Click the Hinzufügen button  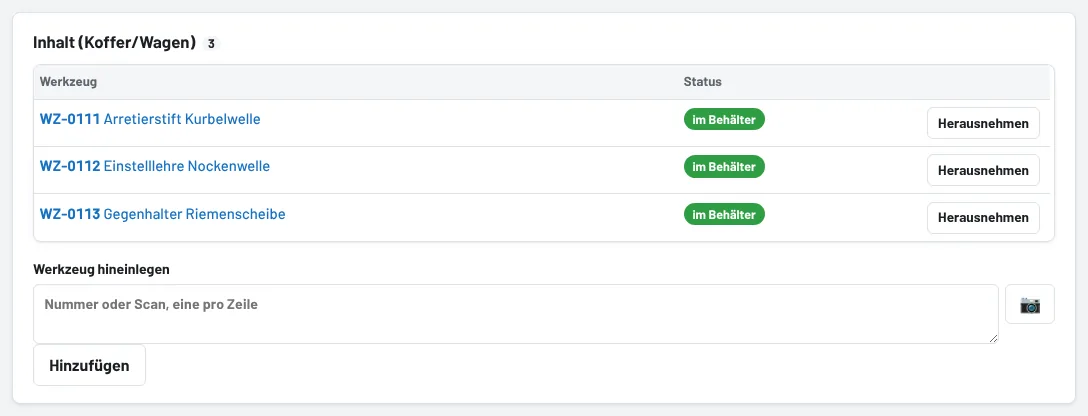(90, 365)
